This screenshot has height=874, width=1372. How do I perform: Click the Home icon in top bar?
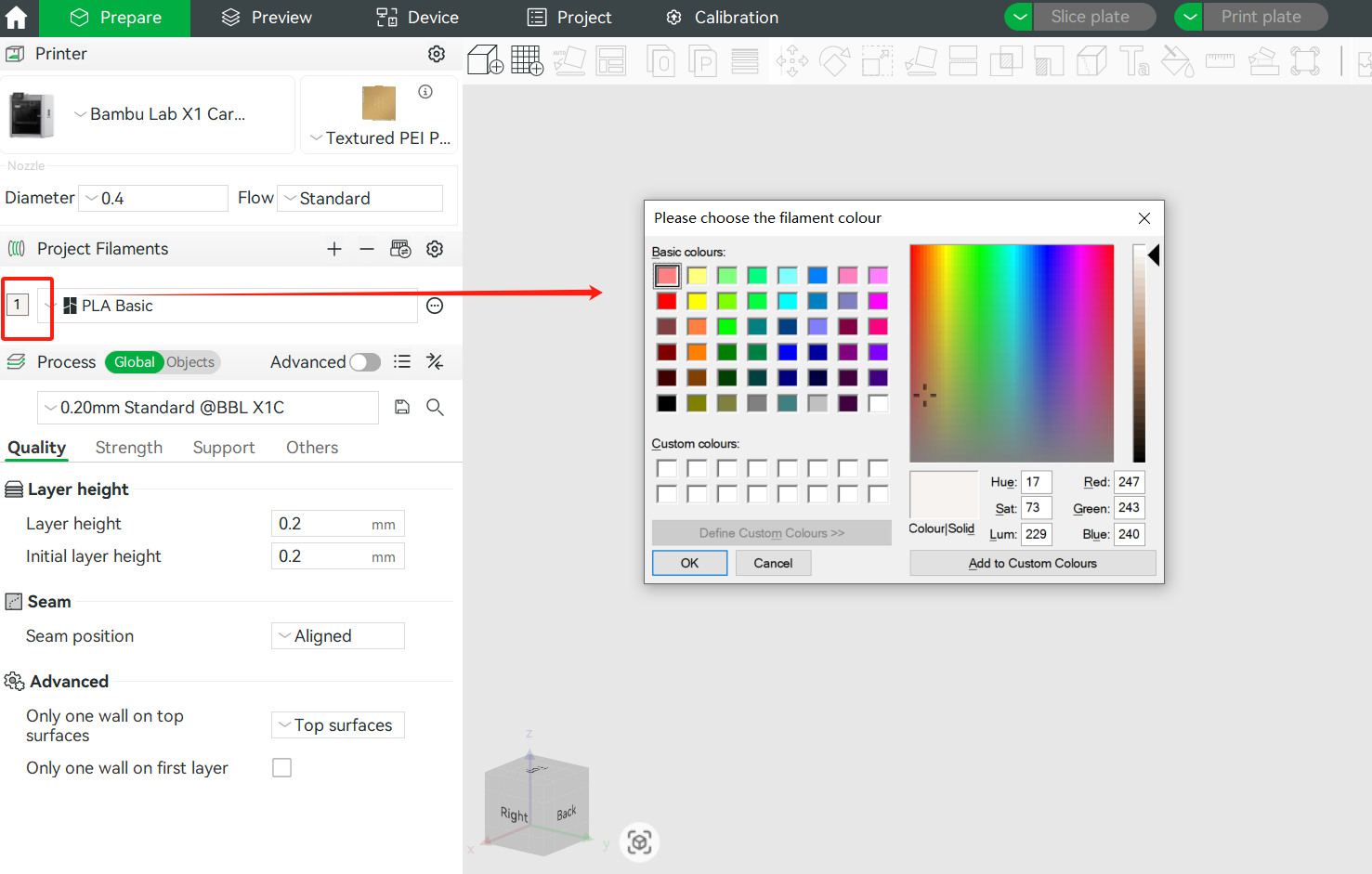pos(17,18)
